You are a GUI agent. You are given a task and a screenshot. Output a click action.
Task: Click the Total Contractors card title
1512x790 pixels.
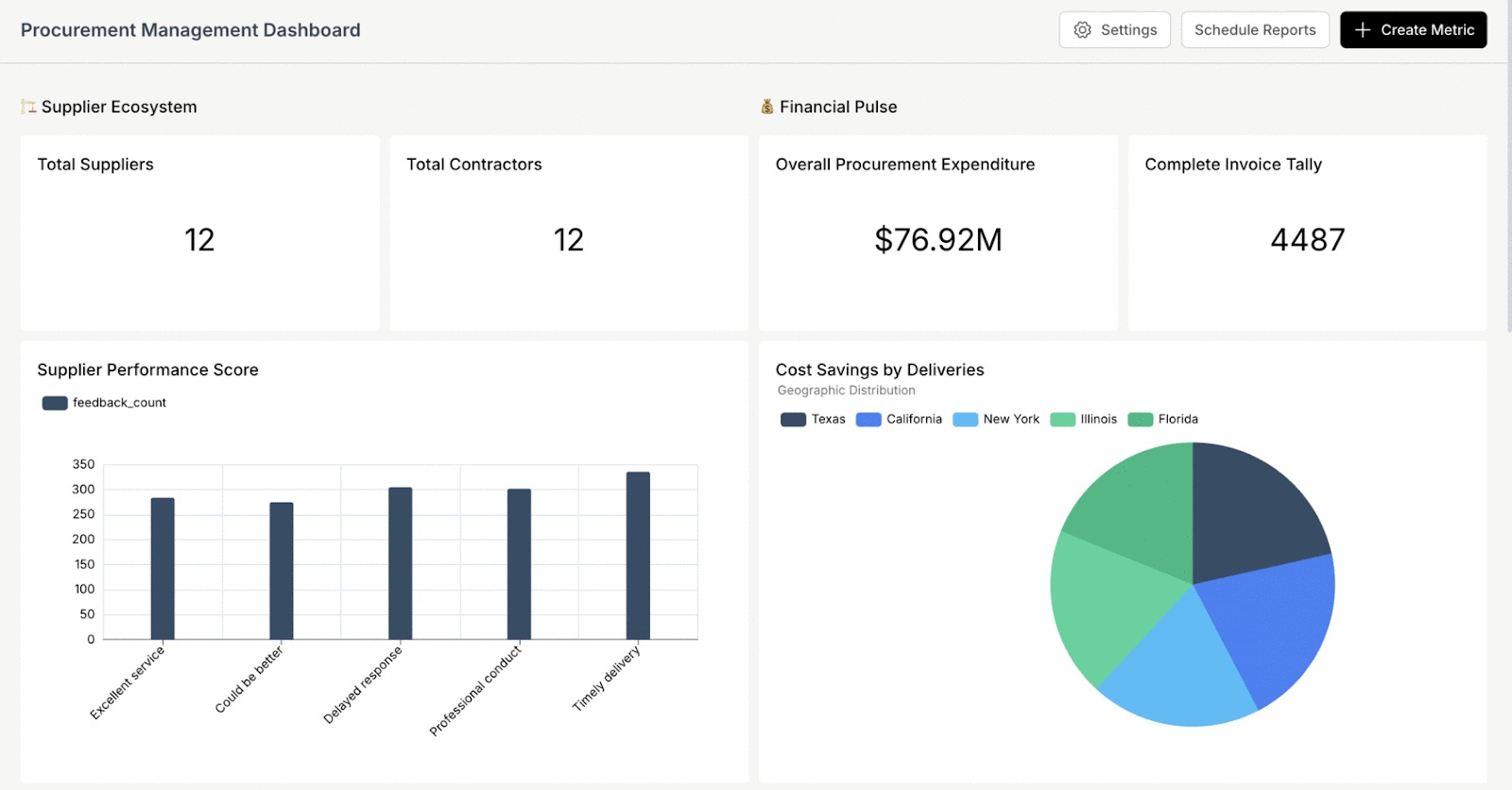click(x=474, y=164)
